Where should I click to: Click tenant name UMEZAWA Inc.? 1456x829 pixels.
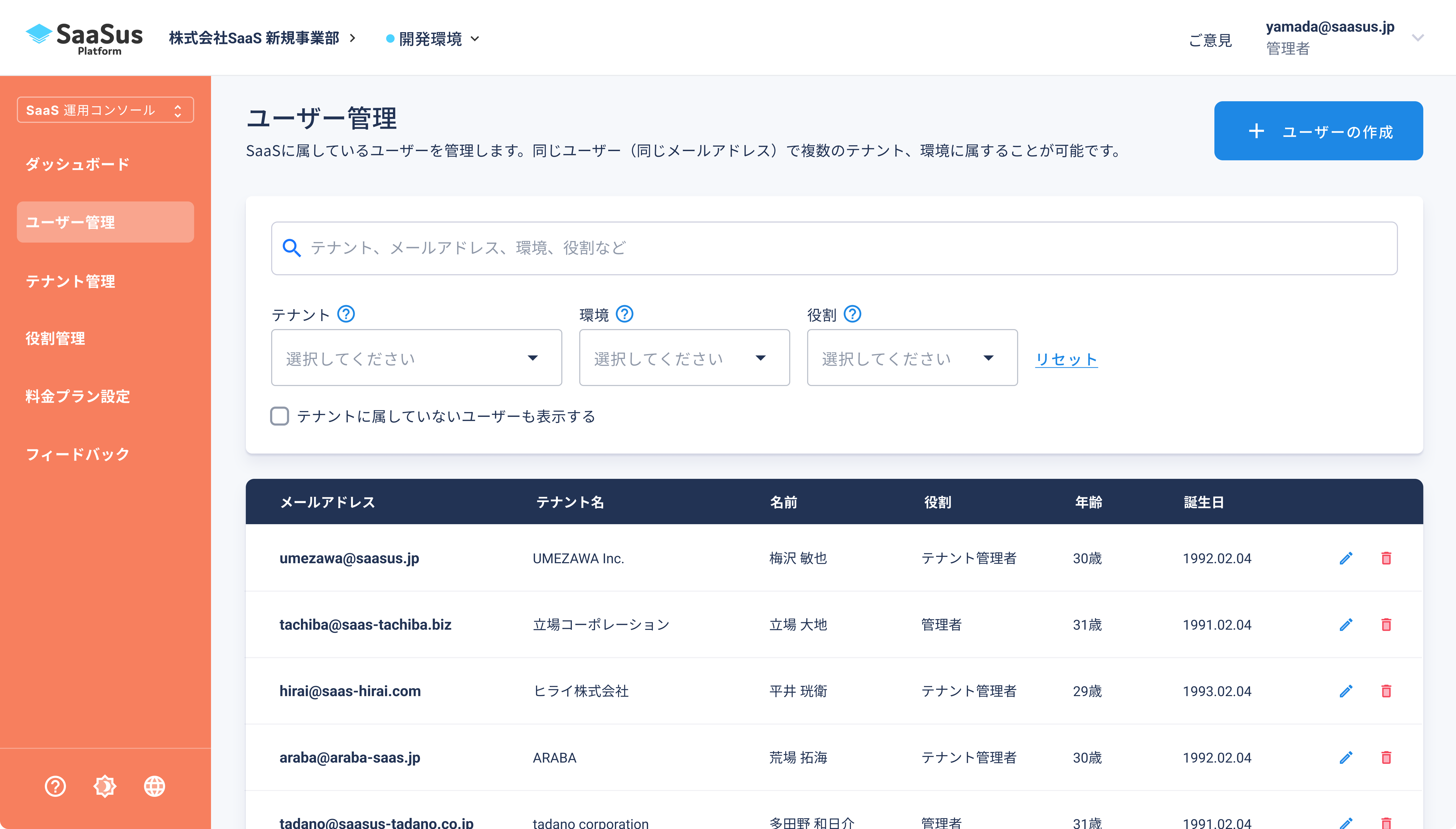coord(578,558)
